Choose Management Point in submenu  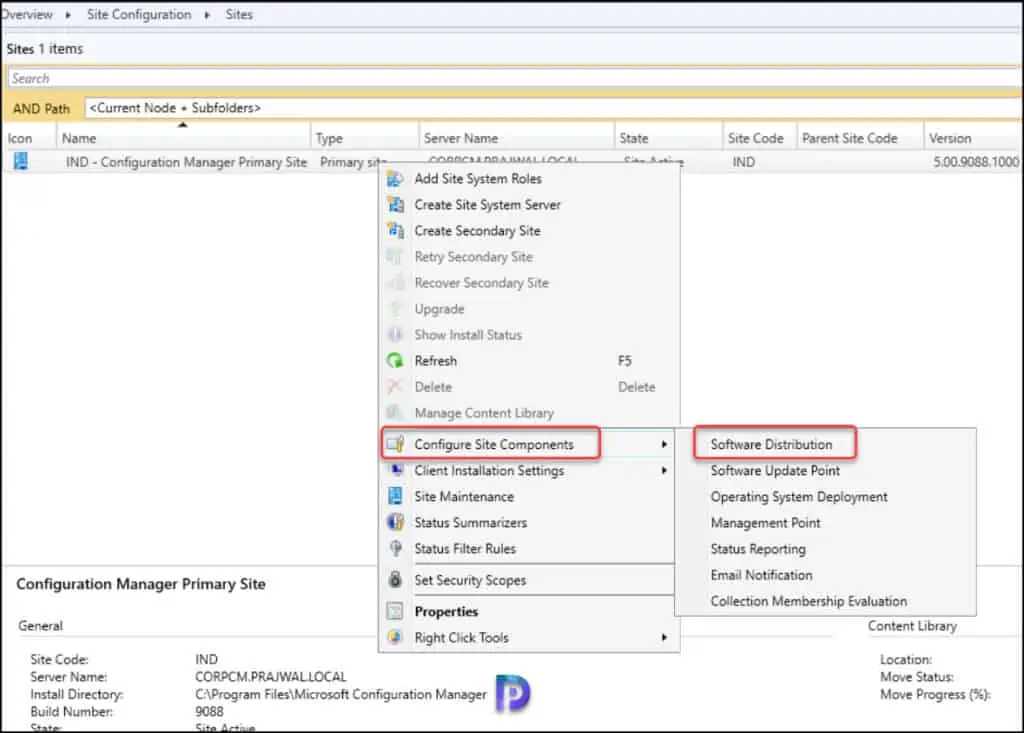click(x=765, y=523)
